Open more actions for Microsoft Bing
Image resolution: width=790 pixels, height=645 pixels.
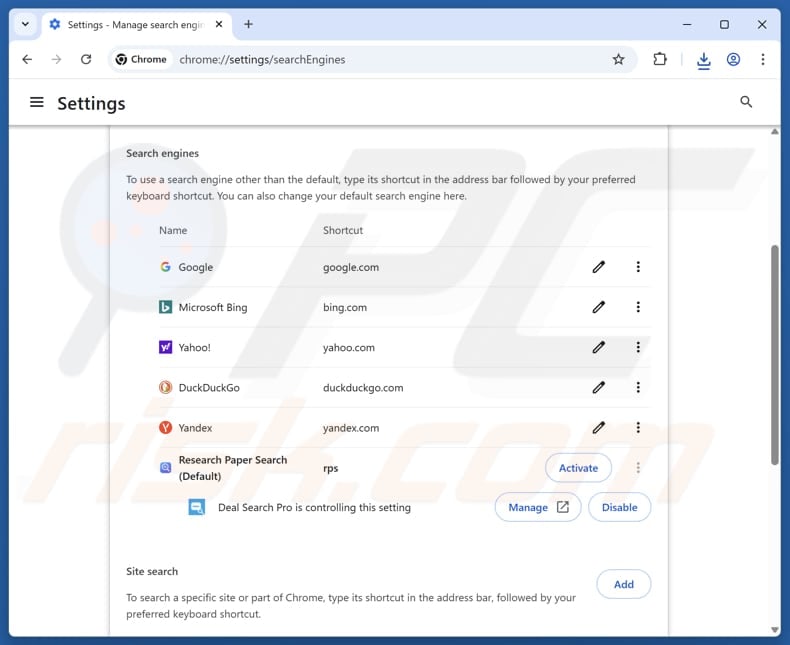click(x=638, y=307)
